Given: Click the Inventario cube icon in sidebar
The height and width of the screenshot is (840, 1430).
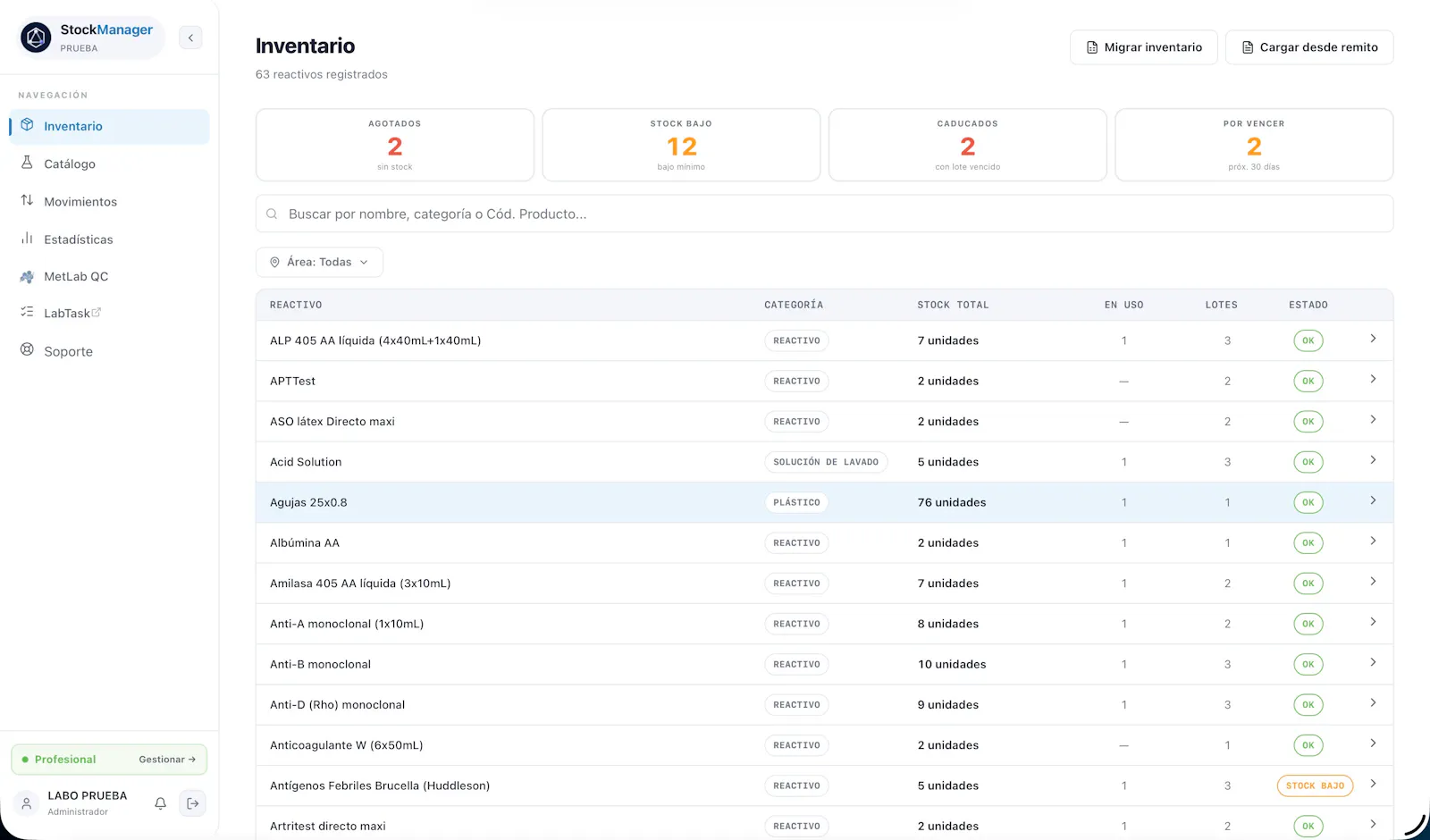Looking at the screenshot, I should point(27,125).
